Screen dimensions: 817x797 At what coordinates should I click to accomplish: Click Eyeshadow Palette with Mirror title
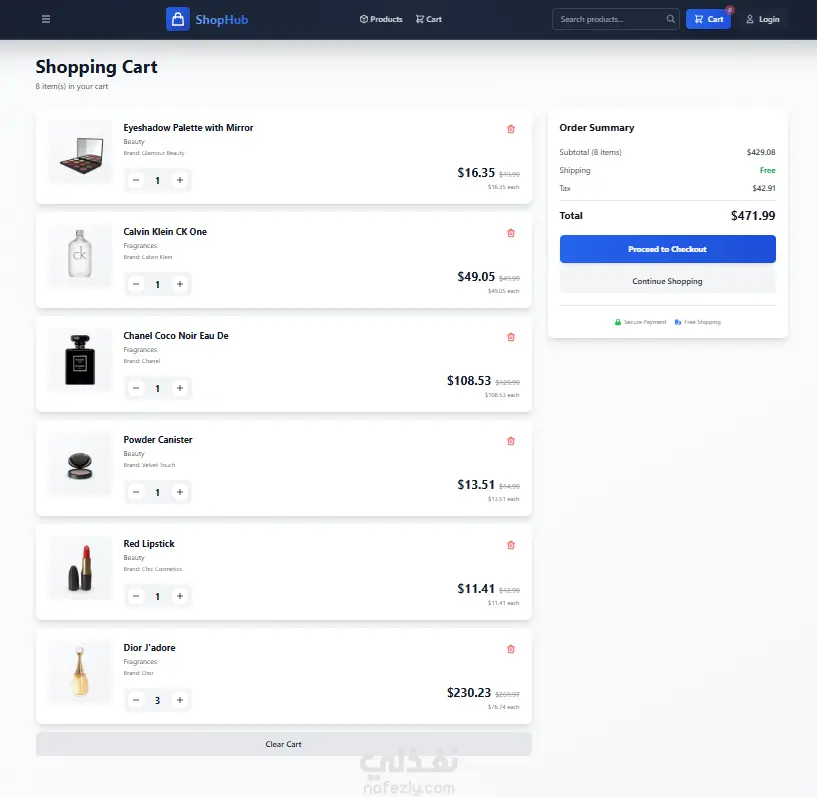coord(188,128)
